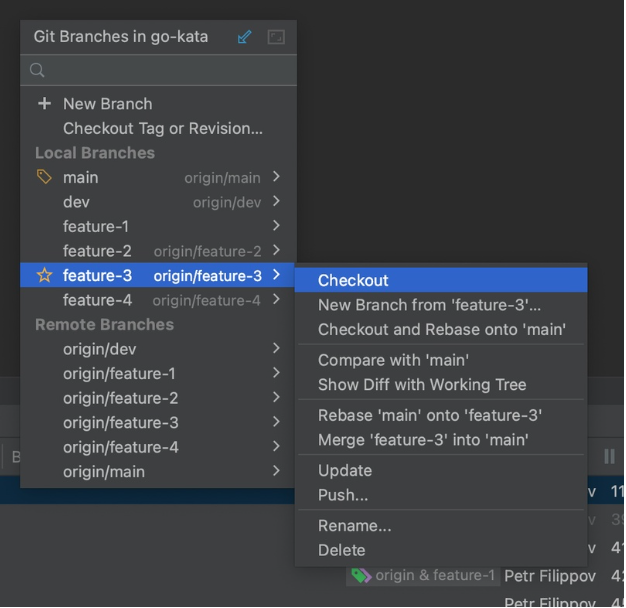Select Merge 'feature-3' into 'main'
This screenshot has width=626, height=608.
(423, 440)
